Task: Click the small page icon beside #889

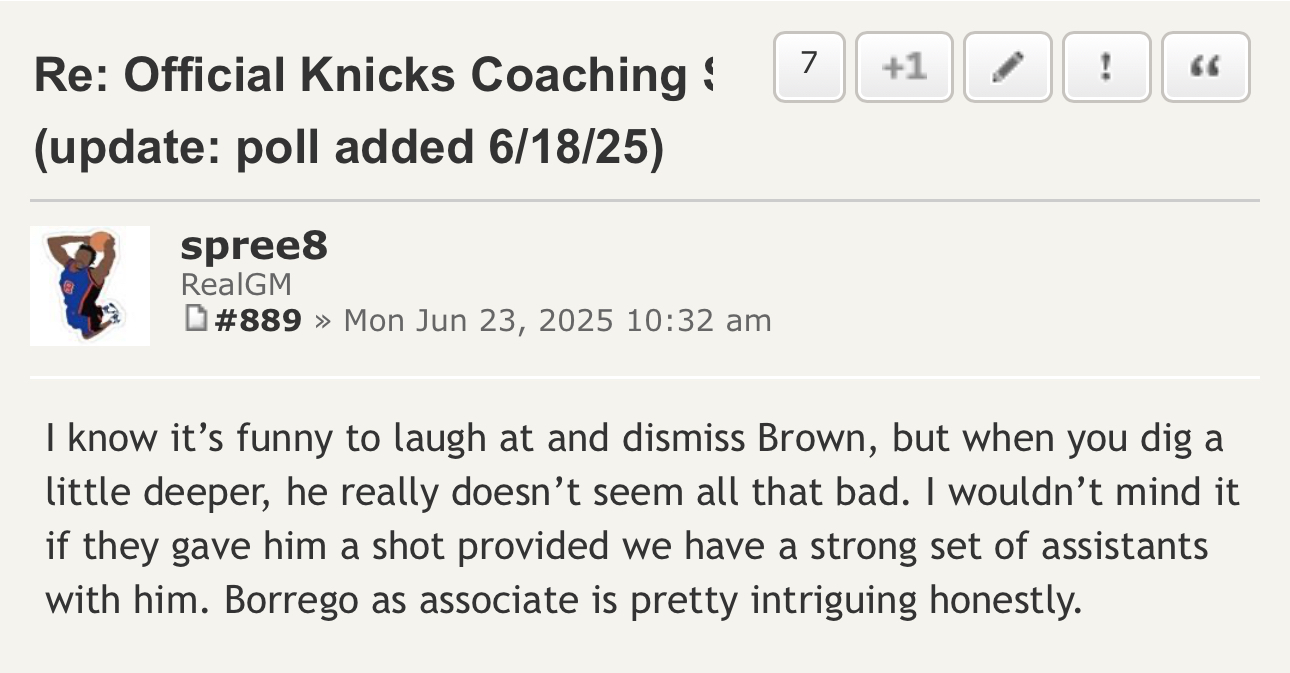Action: [195, 319]
